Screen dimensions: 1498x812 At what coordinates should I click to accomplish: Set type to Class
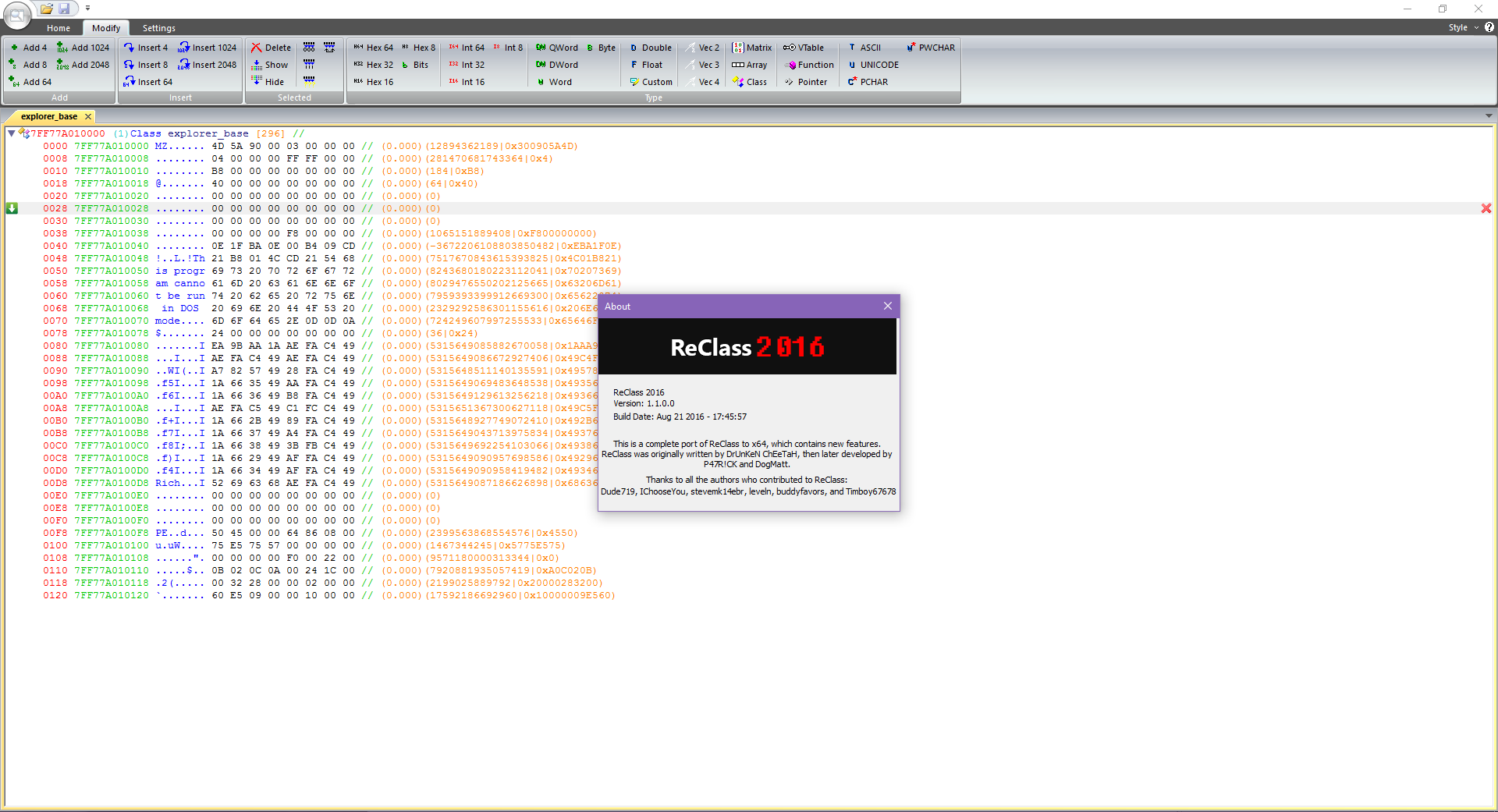point(749,82)
